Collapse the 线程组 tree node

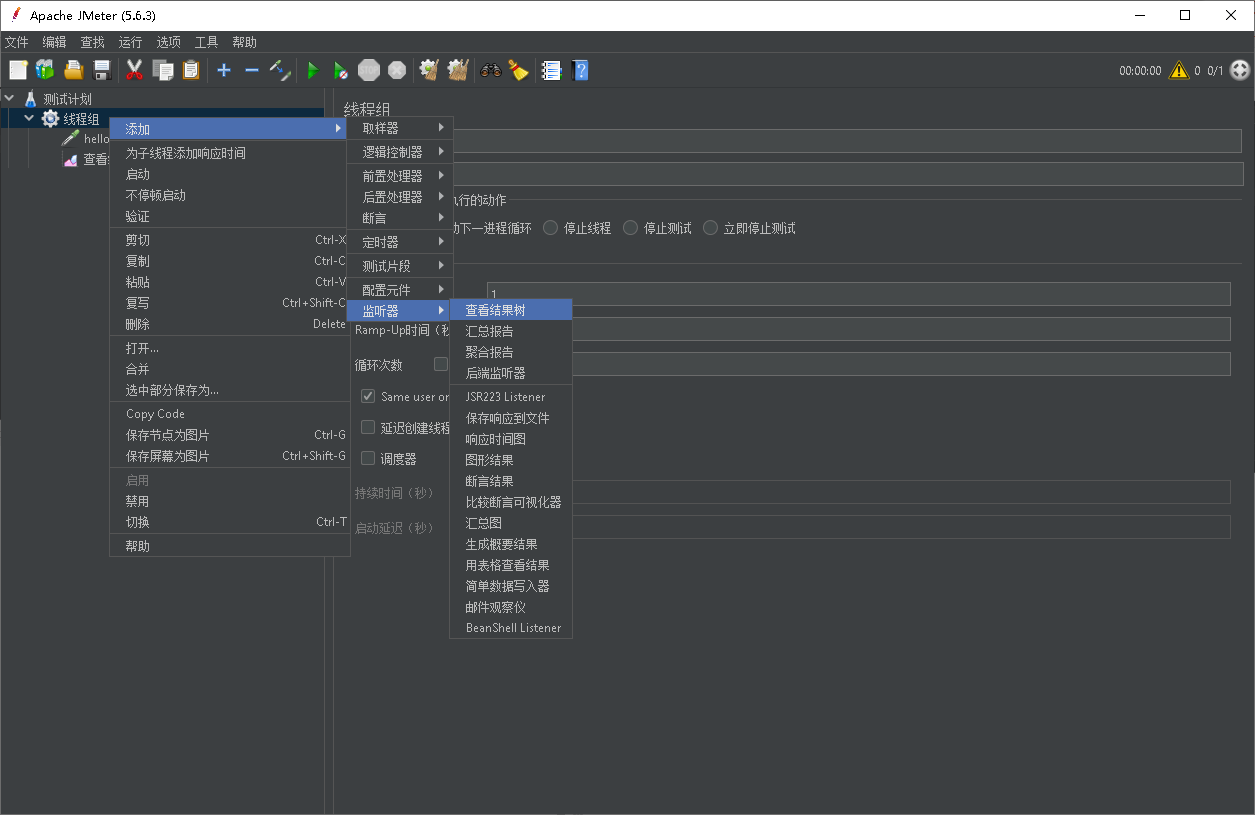point(29,119)
